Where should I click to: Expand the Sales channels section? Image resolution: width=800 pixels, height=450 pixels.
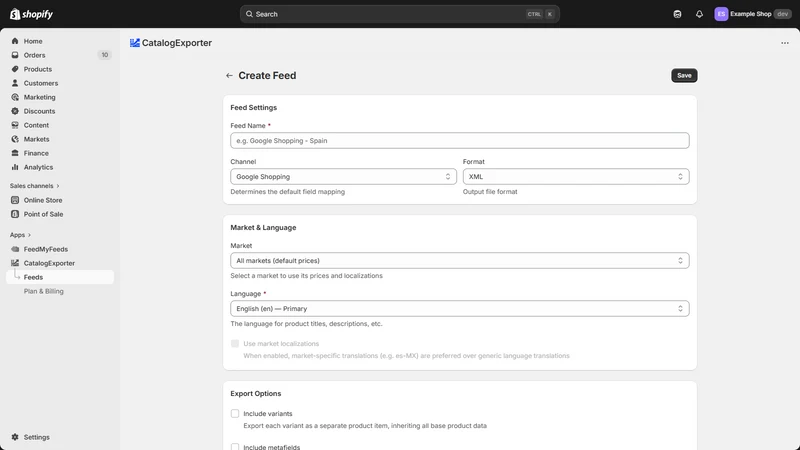[34, 186]
